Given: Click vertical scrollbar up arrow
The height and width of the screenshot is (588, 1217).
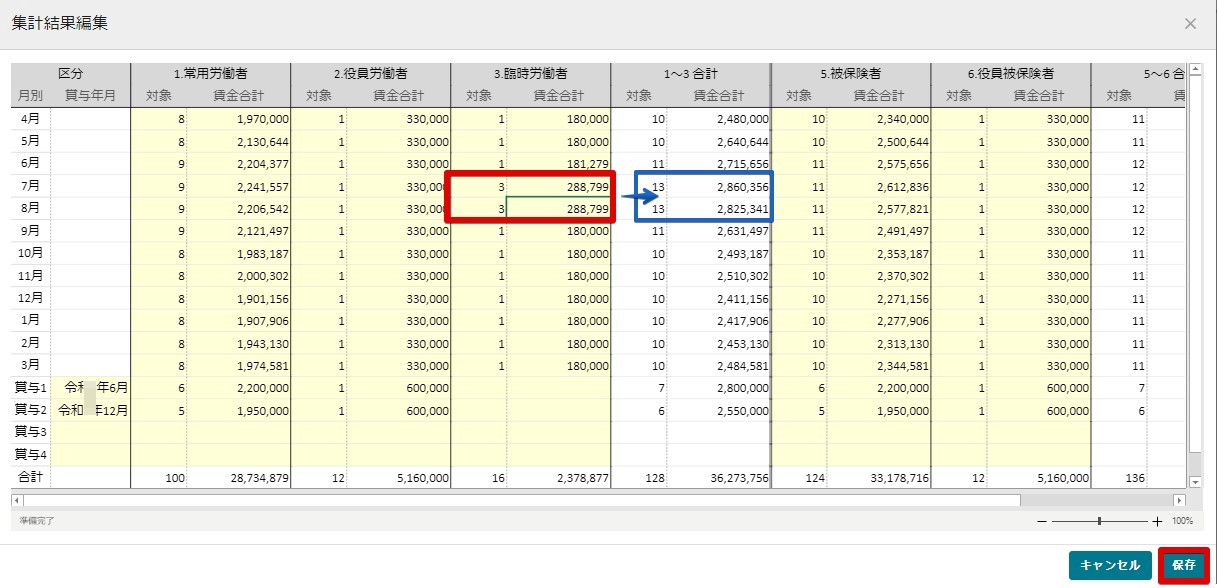Looking at the screenshot, I should pyautogui.click(x=1195, y=70).
